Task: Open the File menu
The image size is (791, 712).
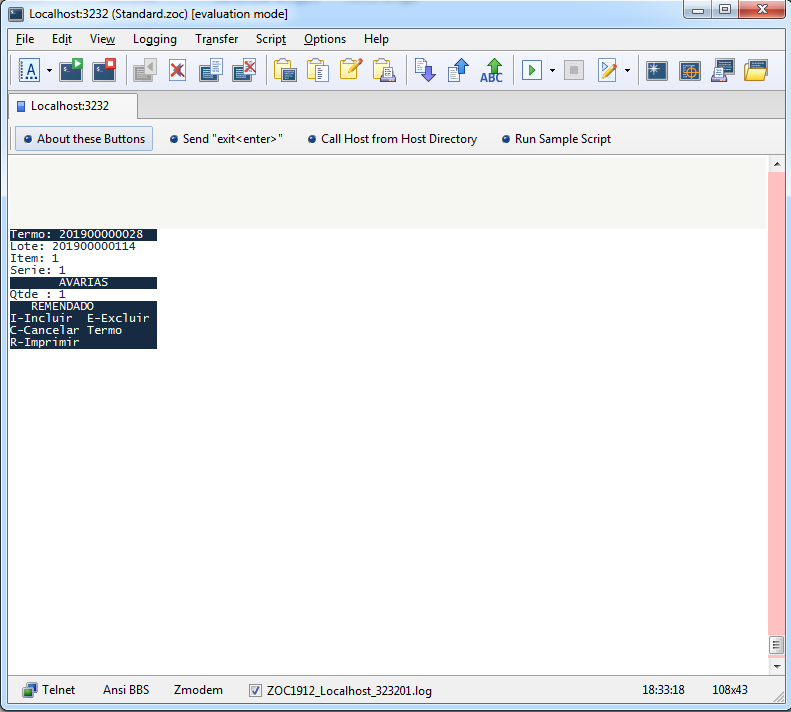Action: coord(25,39)
